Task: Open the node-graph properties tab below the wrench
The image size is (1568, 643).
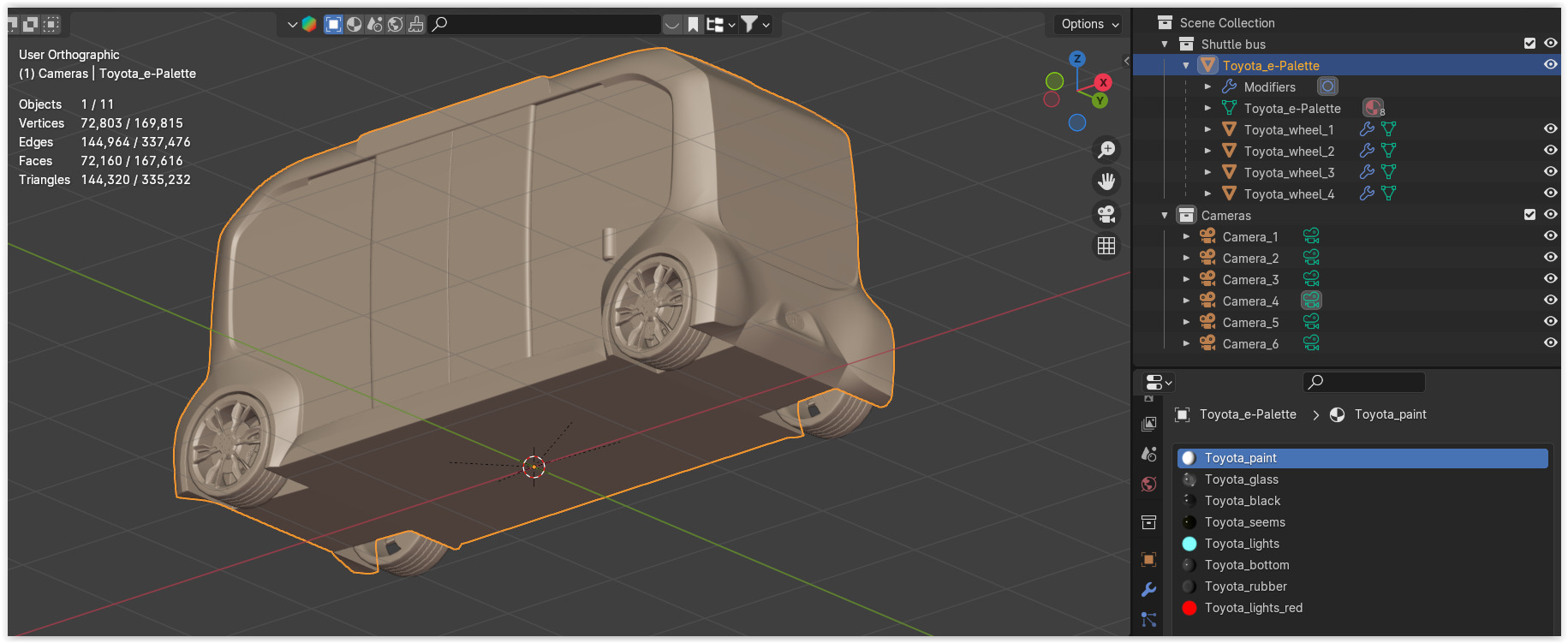Action: (x=1149, y=620)
